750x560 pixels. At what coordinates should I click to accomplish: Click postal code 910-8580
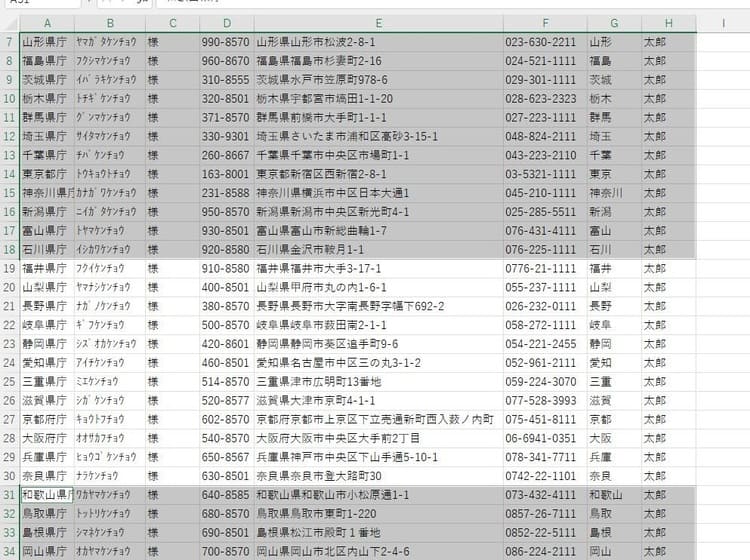[227, 269]
